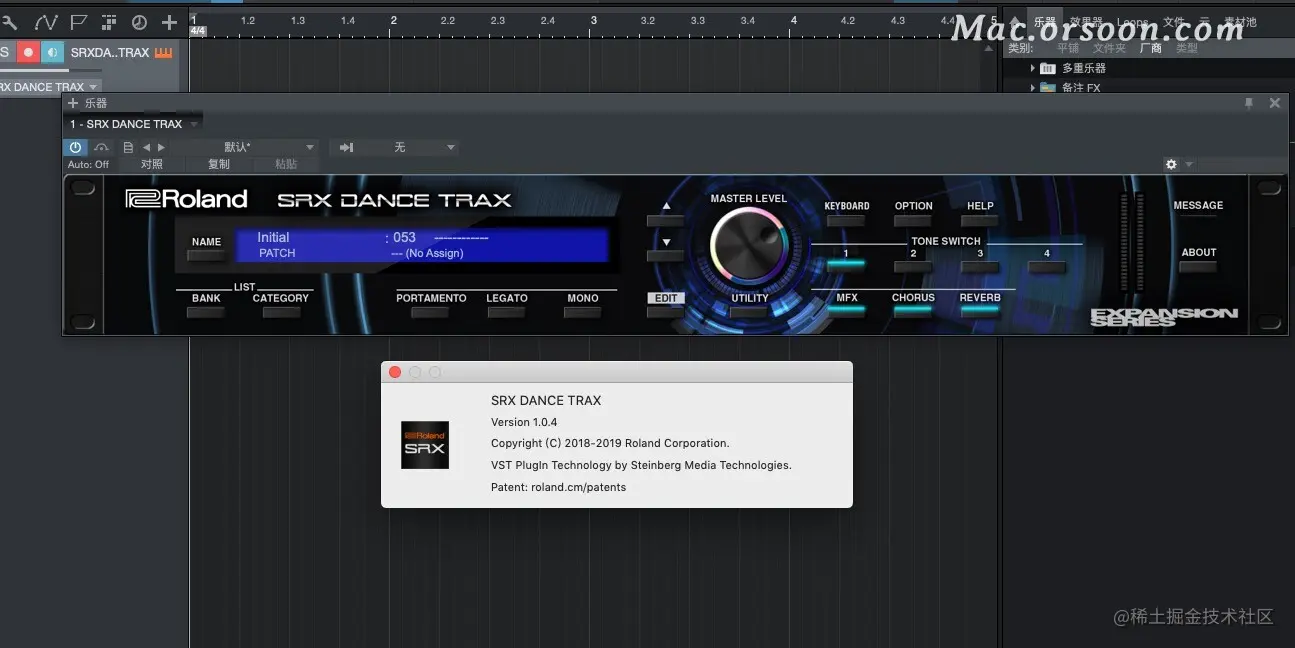
Task: Close the About dialog with red button
Action: 395,372
